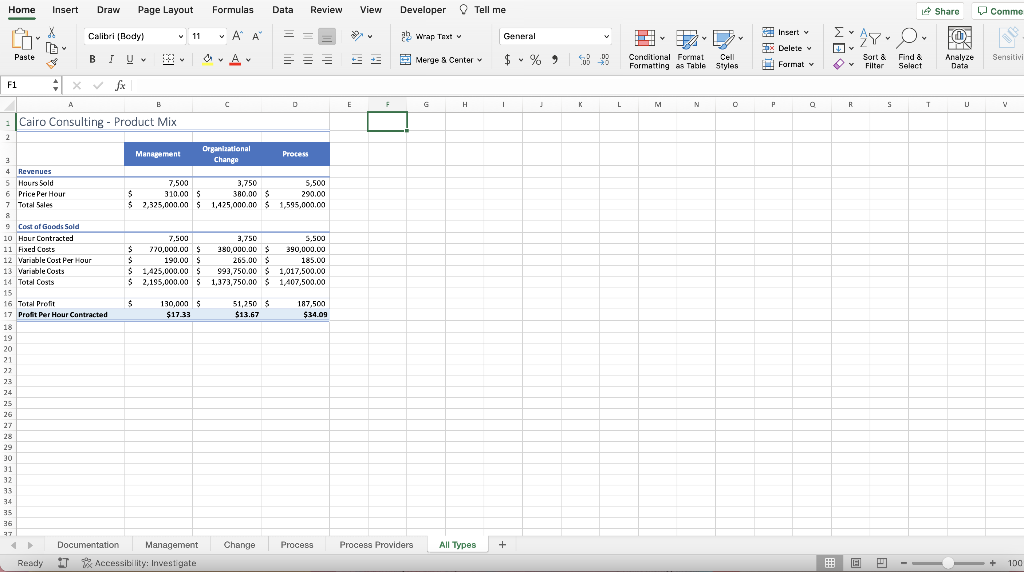This screenshot has height=572, width=1024.
Task: Open the Formulas tab
Action: coord(232,10)
